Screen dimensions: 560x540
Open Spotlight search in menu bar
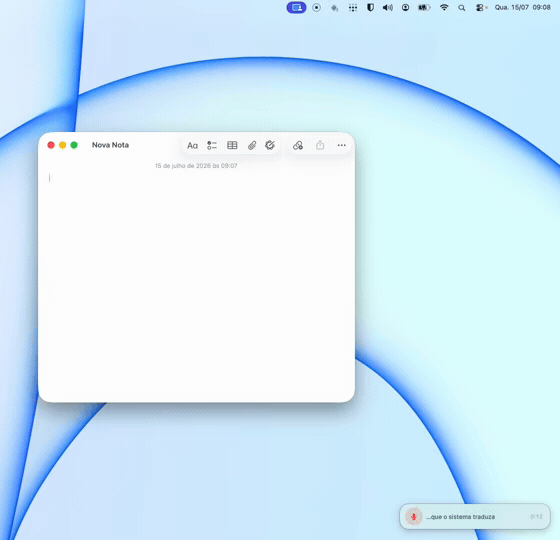462,8
